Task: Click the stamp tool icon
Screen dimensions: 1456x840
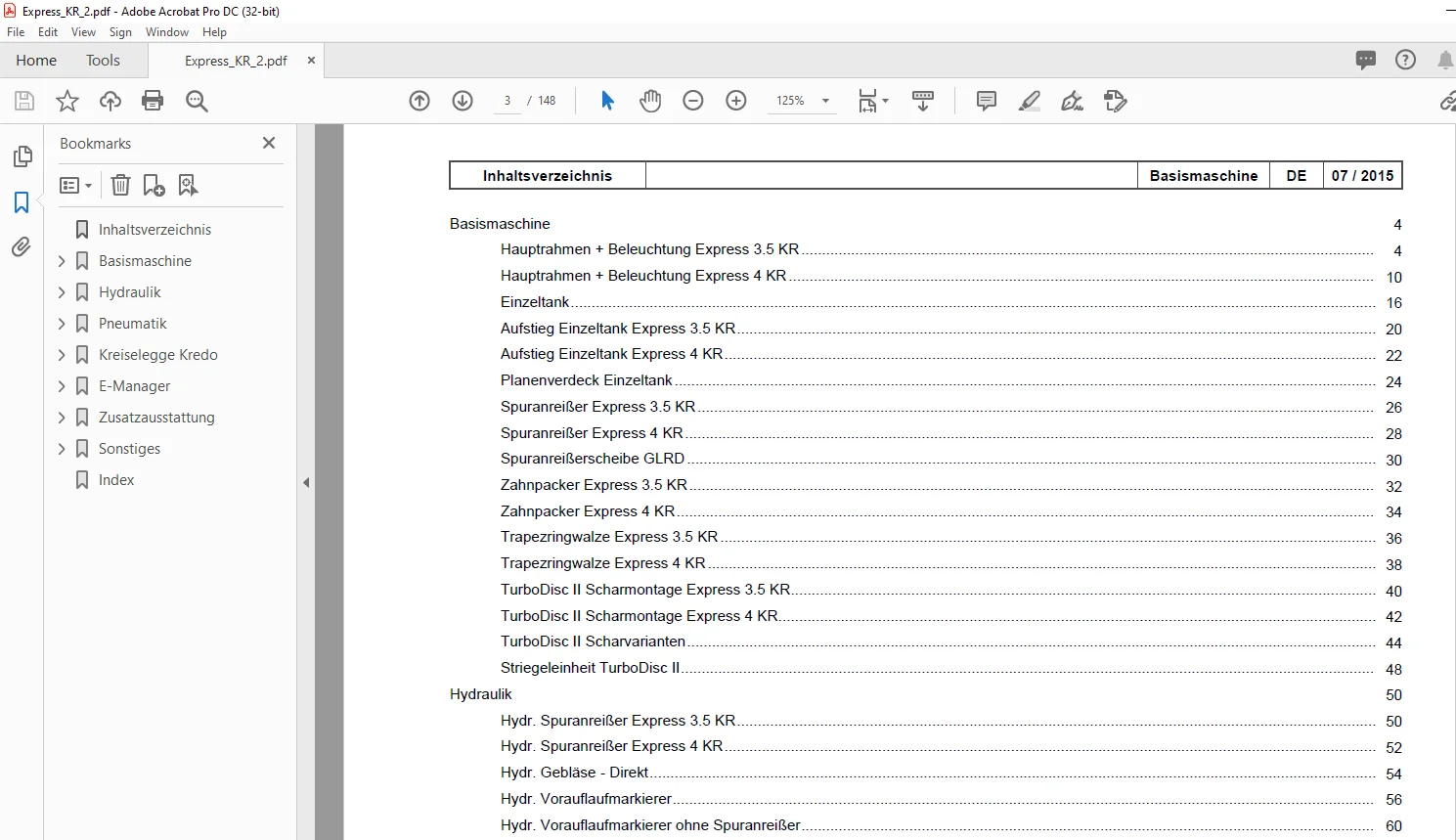Action: [x=1116, y=101]
